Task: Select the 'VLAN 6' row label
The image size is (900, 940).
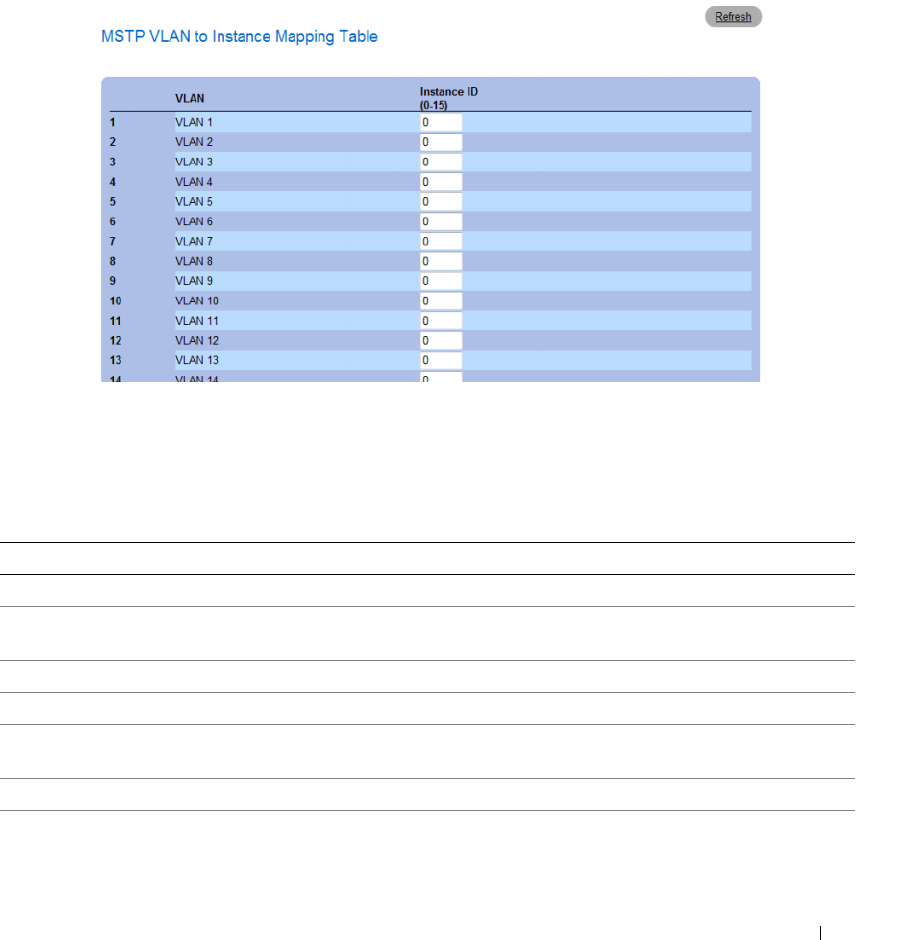Action: (194, 221)
